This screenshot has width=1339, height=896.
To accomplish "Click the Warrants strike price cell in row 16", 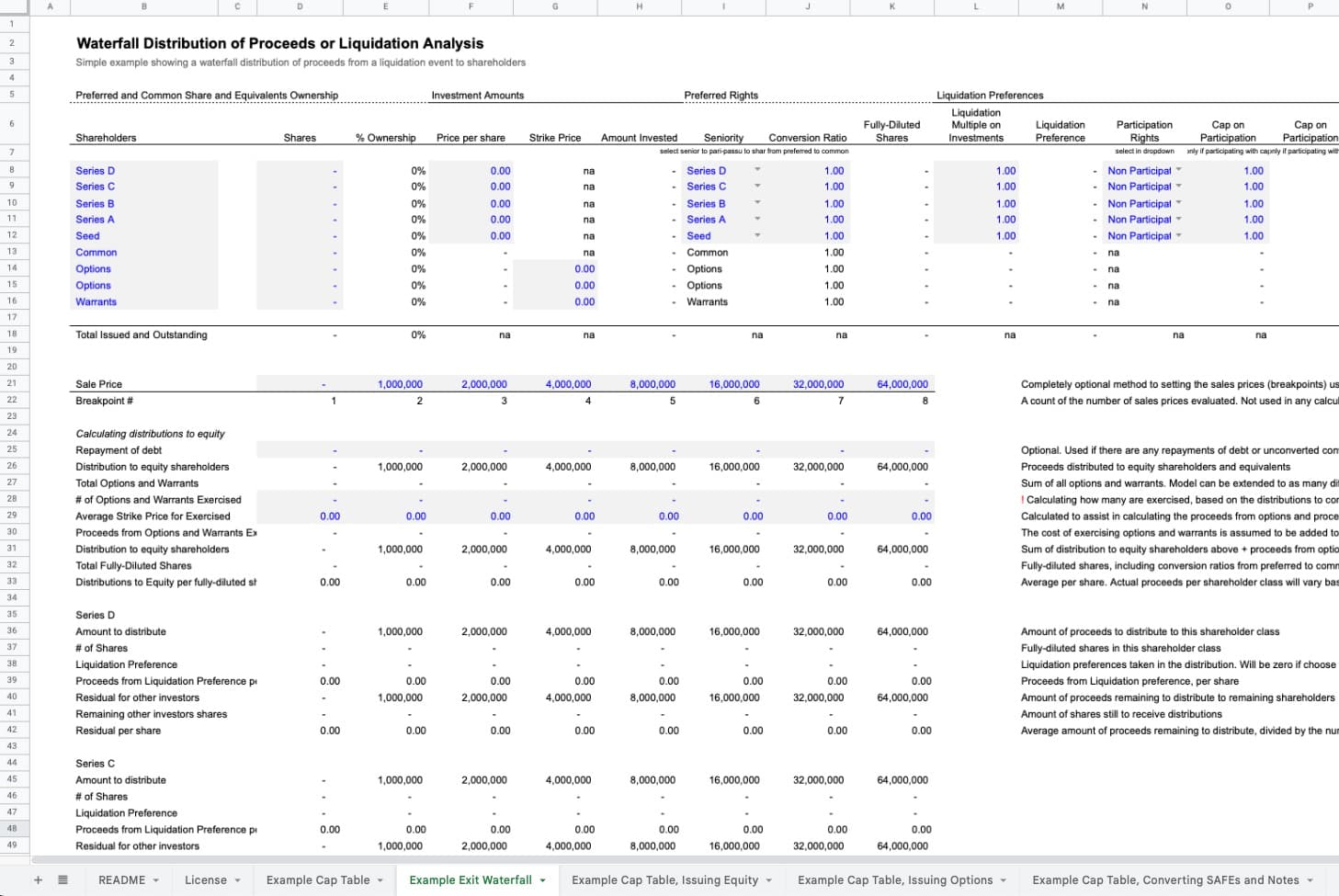I will click(555, 301).
